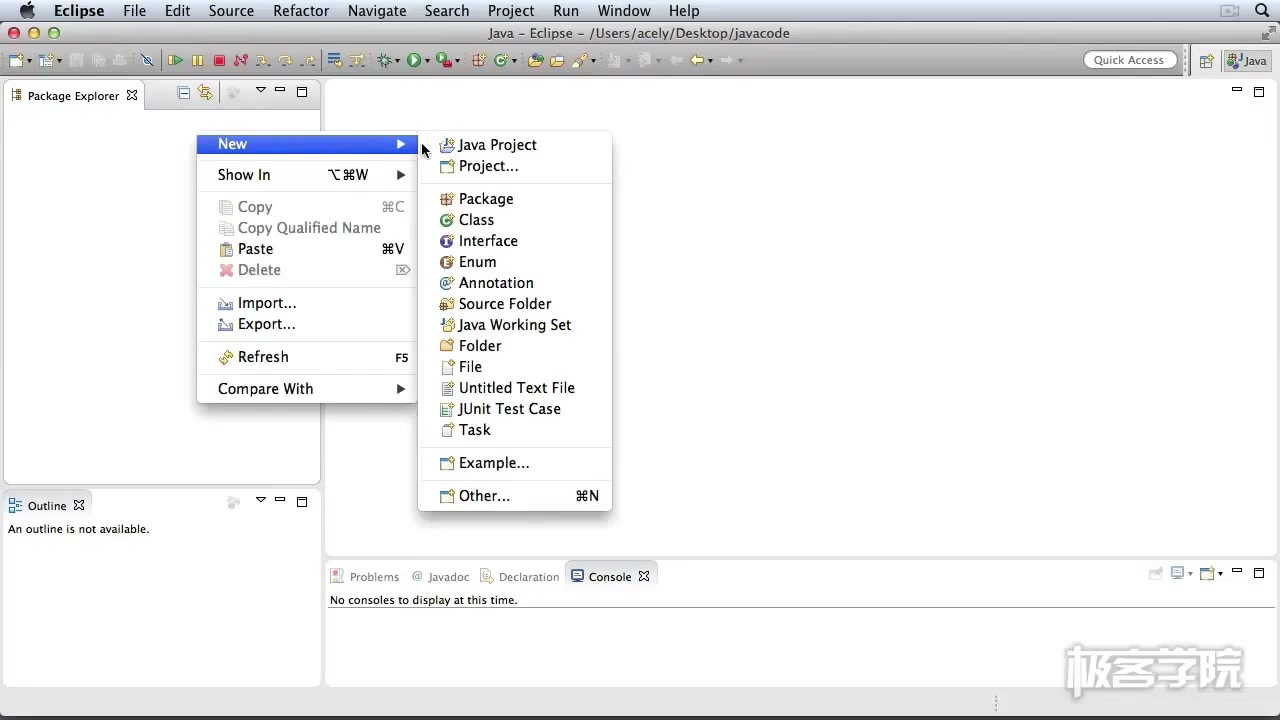Choose Java Project from New submenu
1280x720 pixels.
tap(514, 144)
